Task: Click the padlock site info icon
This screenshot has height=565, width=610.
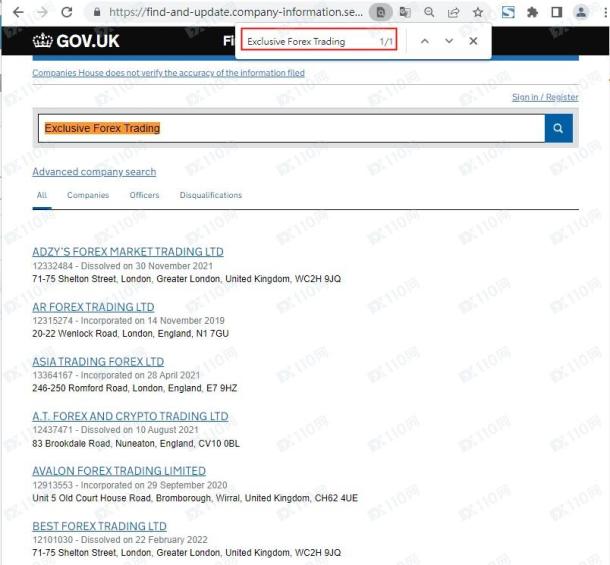Action: [97, 12]
